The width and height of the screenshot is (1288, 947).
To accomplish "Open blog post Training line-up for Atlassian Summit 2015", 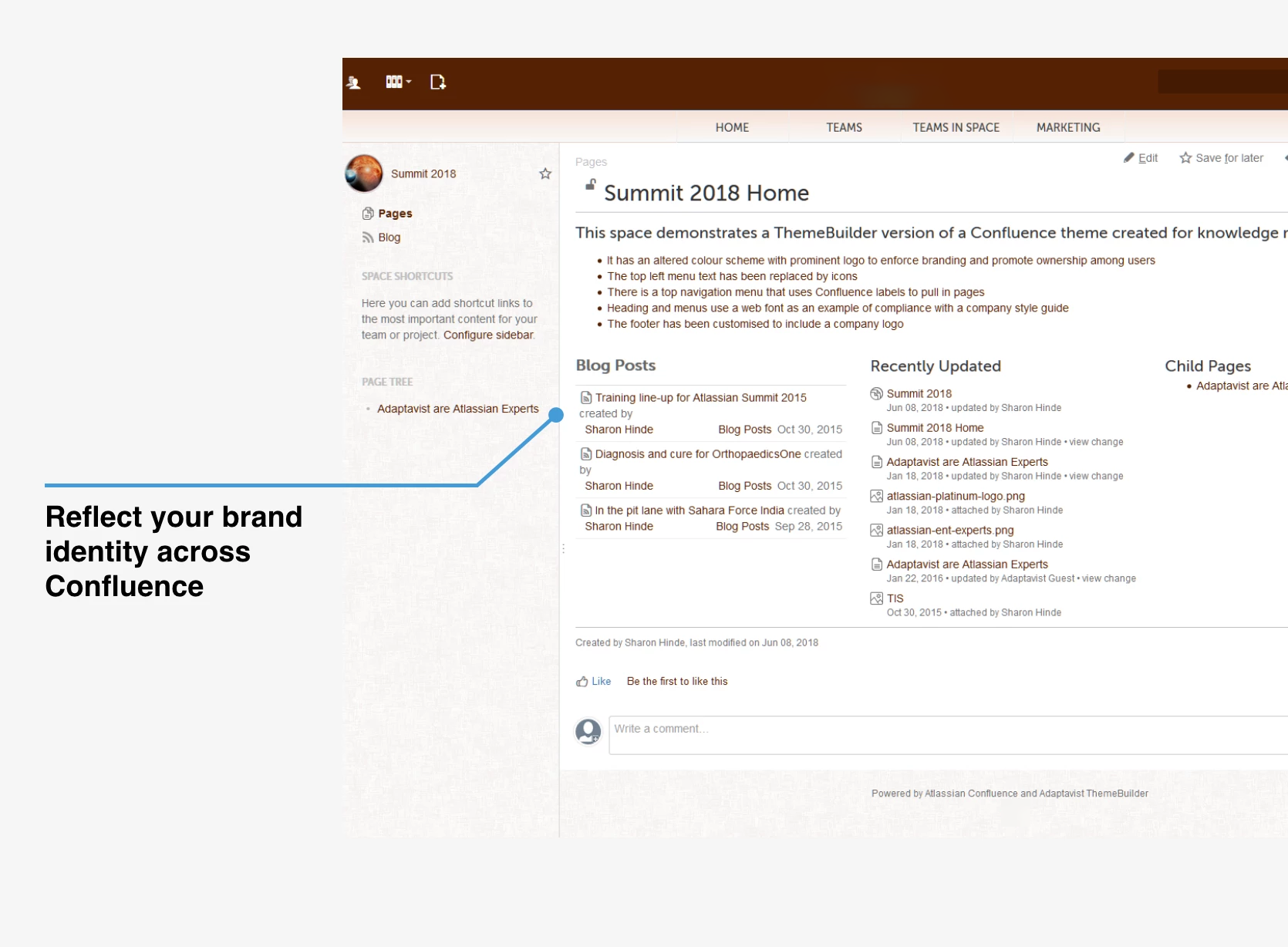I will tap(701, 398).
